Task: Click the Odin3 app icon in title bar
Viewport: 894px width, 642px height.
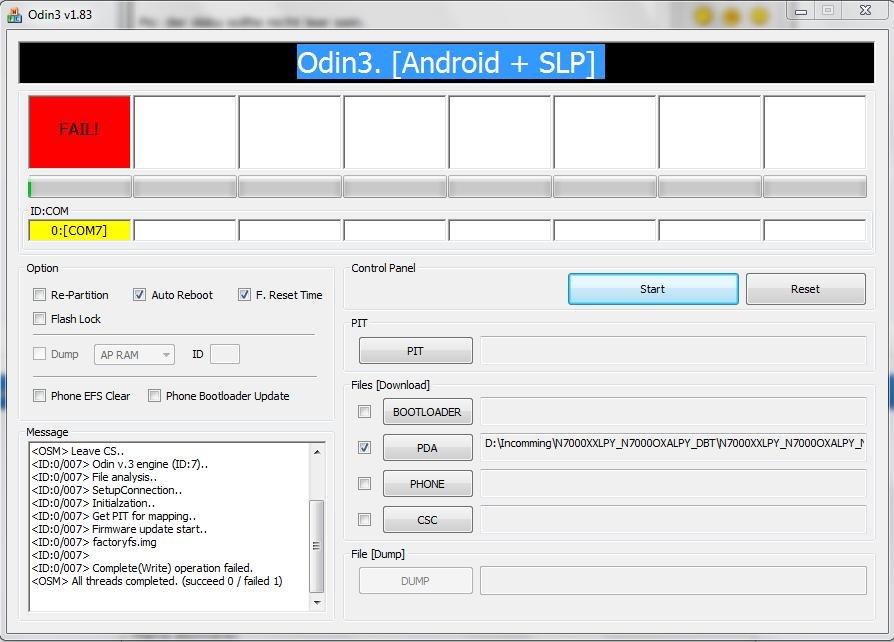Action: pos(14,15)
